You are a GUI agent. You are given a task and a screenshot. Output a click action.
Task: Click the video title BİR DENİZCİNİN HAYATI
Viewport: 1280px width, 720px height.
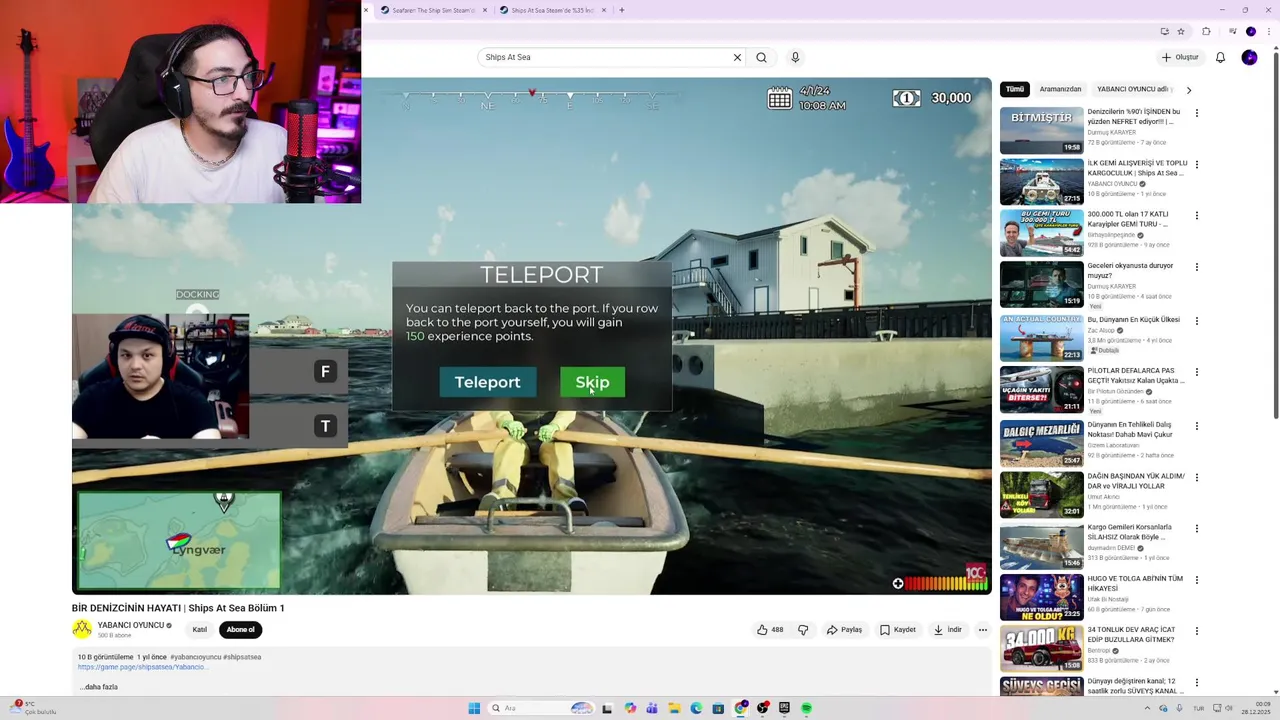pyautogui.click(x=178, y=608)
